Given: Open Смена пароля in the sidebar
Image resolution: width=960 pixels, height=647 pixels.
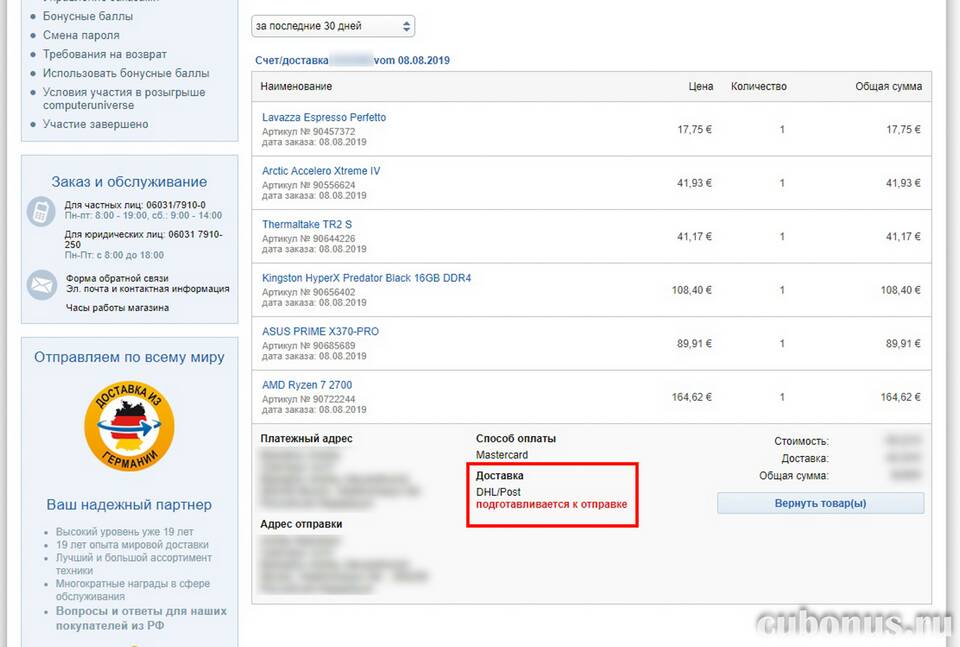Looking at the screenshot, I should pos(81,36).
